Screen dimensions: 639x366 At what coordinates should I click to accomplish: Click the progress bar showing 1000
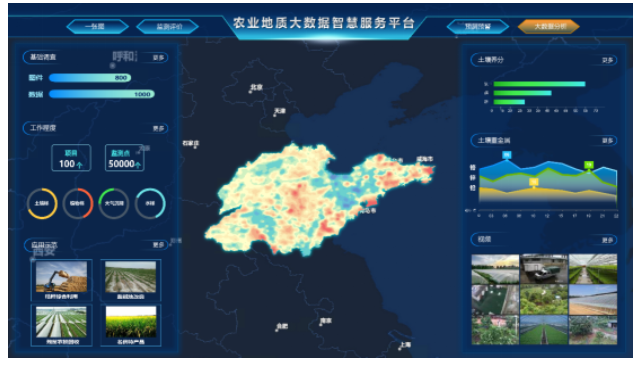tap(102, 94)
